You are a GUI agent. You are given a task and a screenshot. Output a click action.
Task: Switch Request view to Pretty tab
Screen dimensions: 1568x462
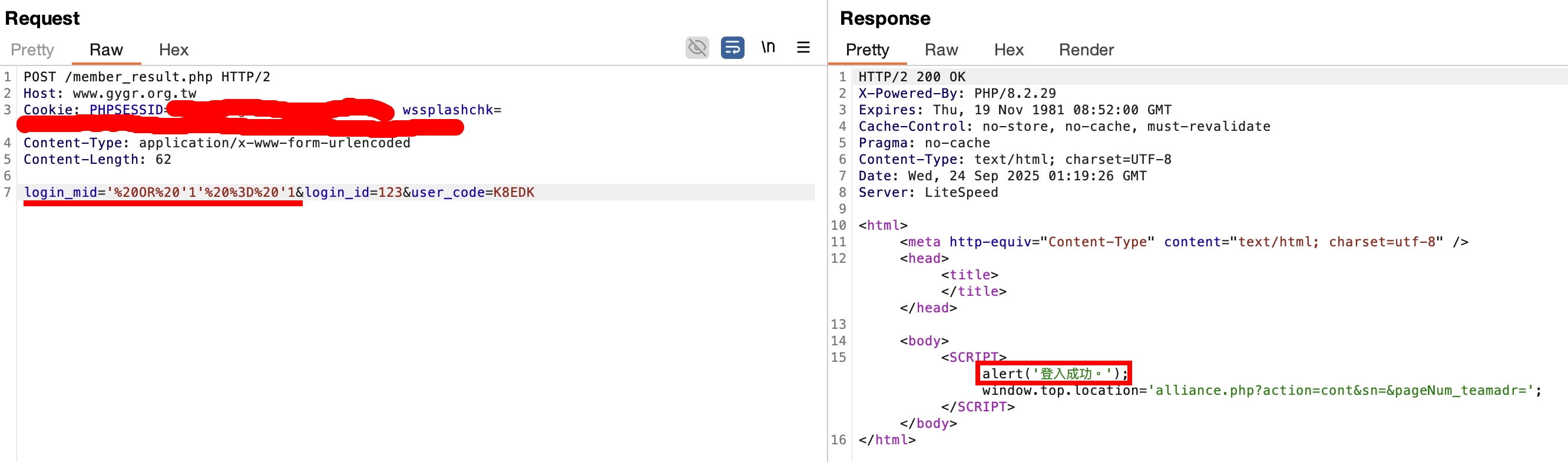tap(32, 50)
